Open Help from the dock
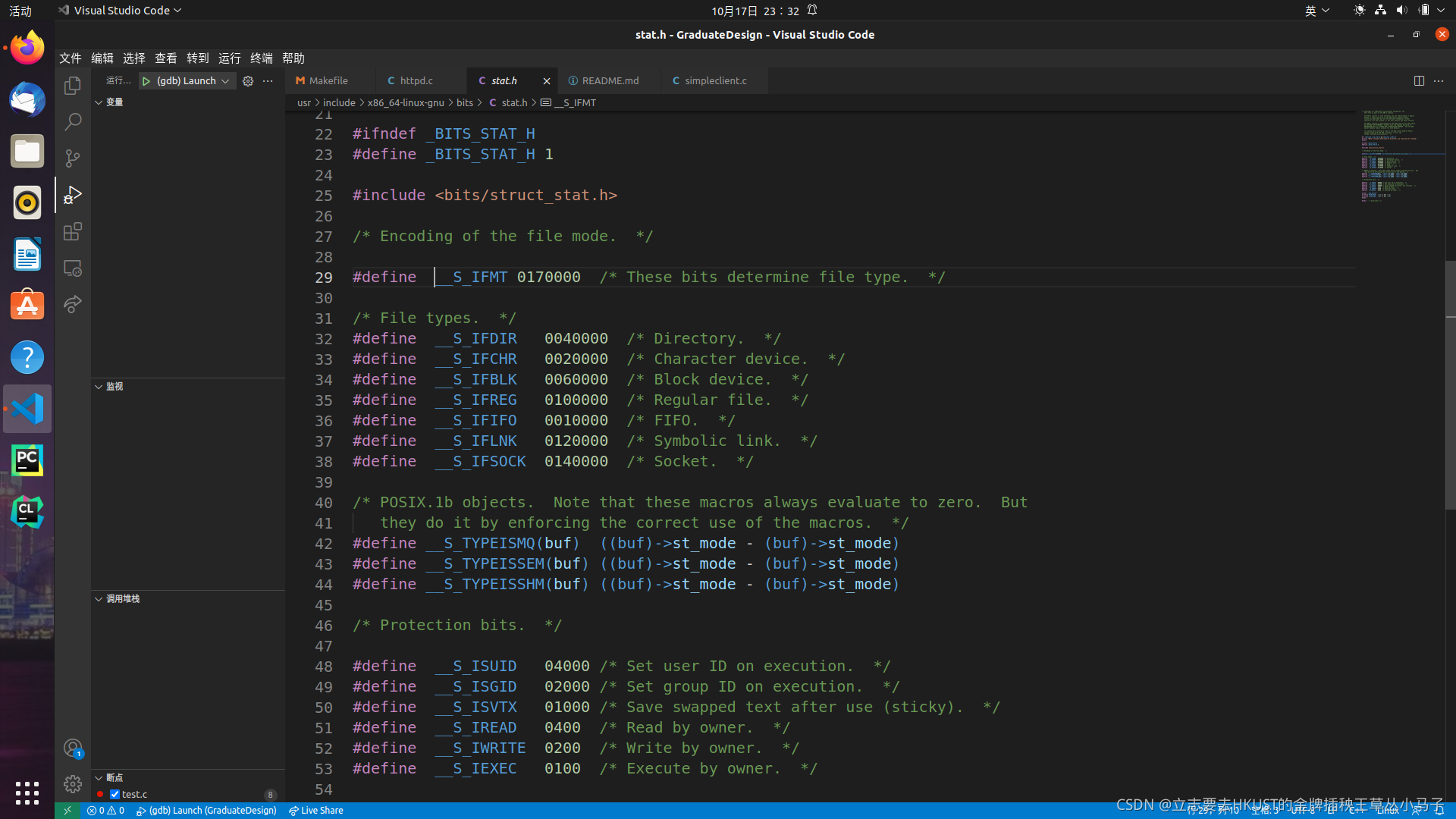 click(x=27, y=357)
